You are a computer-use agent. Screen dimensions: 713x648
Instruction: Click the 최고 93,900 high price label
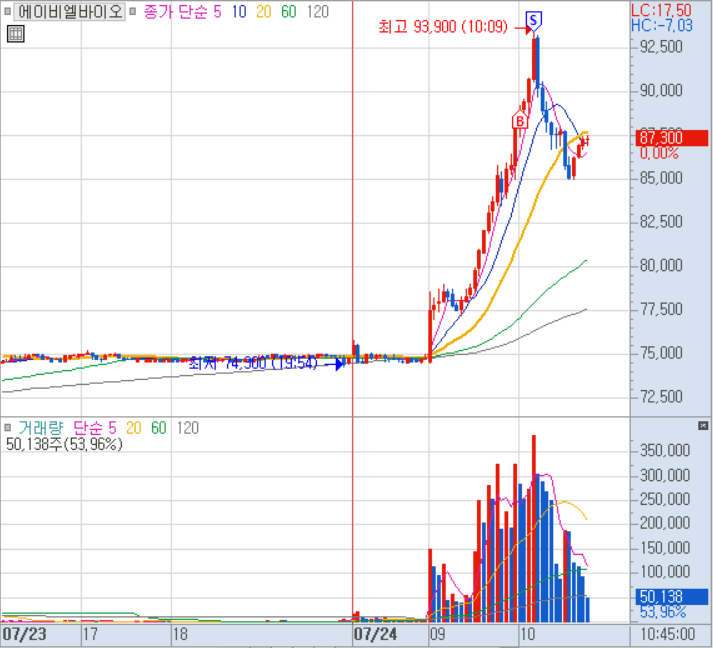[x=444, y=28]
